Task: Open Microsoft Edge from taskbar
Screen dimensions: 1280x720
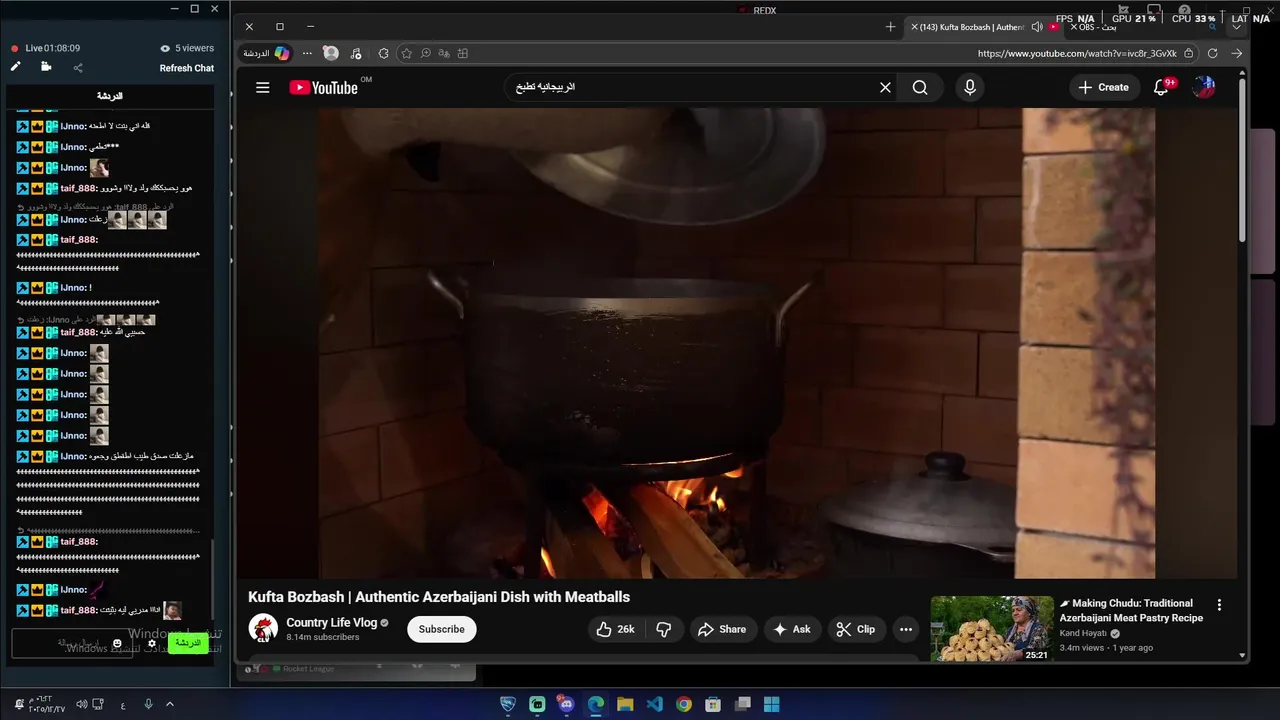Action: pyautogui.click(x=596, y=704)
